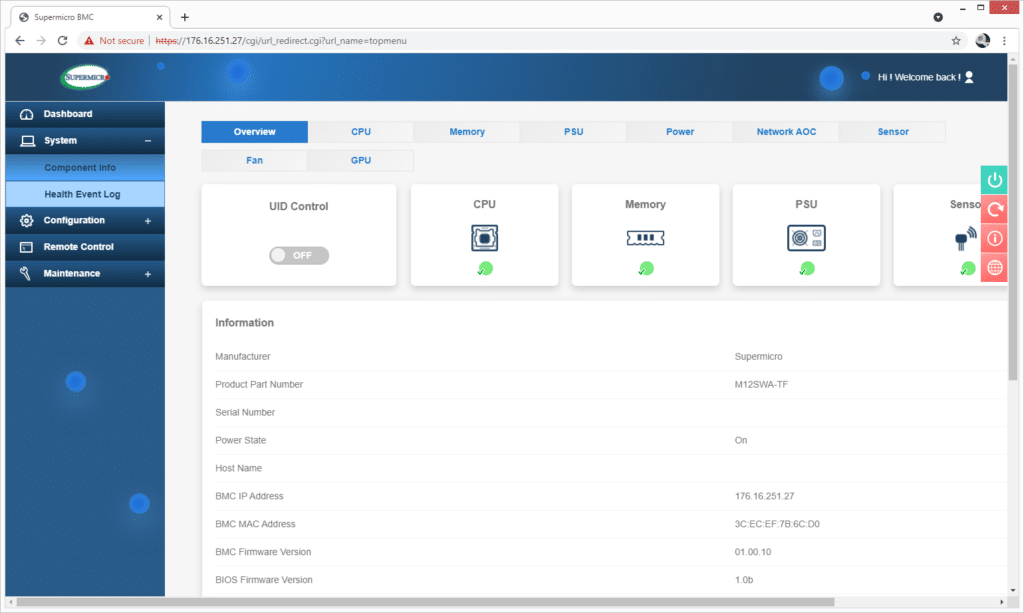
Task: Click the Host Name label
Action: (238, 468)
